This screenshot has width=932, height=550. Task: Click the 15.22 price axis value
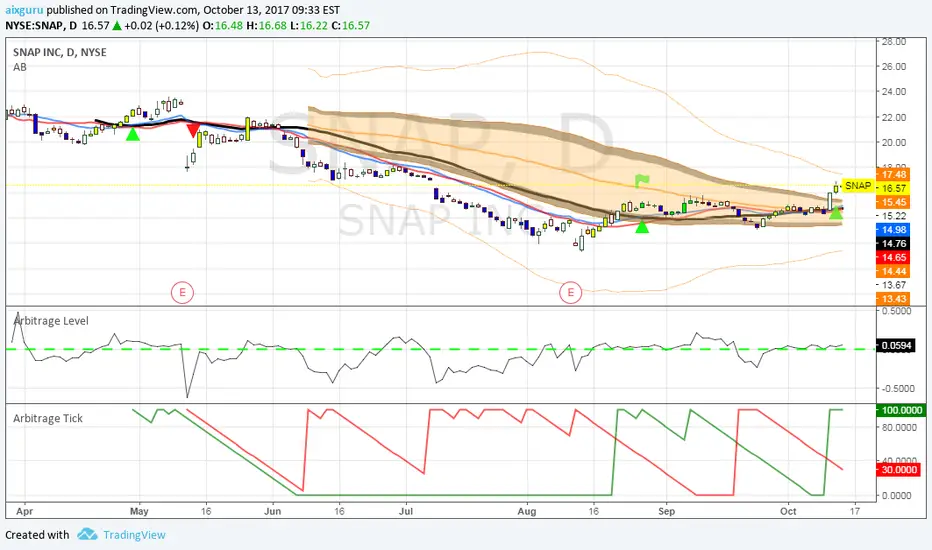pos(894,216)
